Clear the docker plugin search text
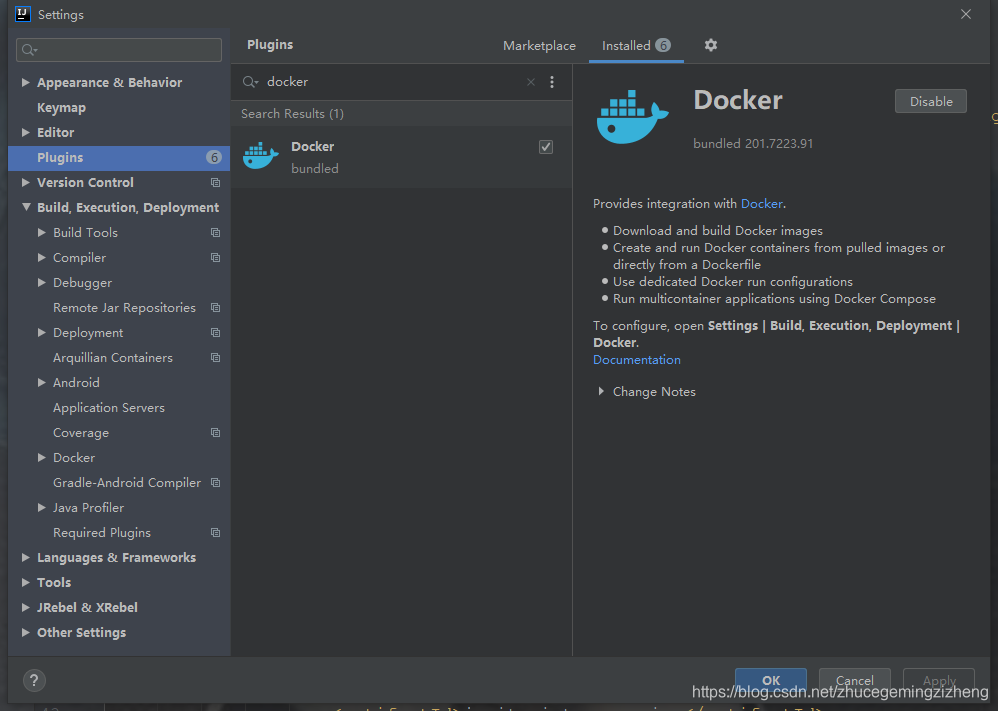The height and width of the screenshot is (711, 998). coord(531,82)
